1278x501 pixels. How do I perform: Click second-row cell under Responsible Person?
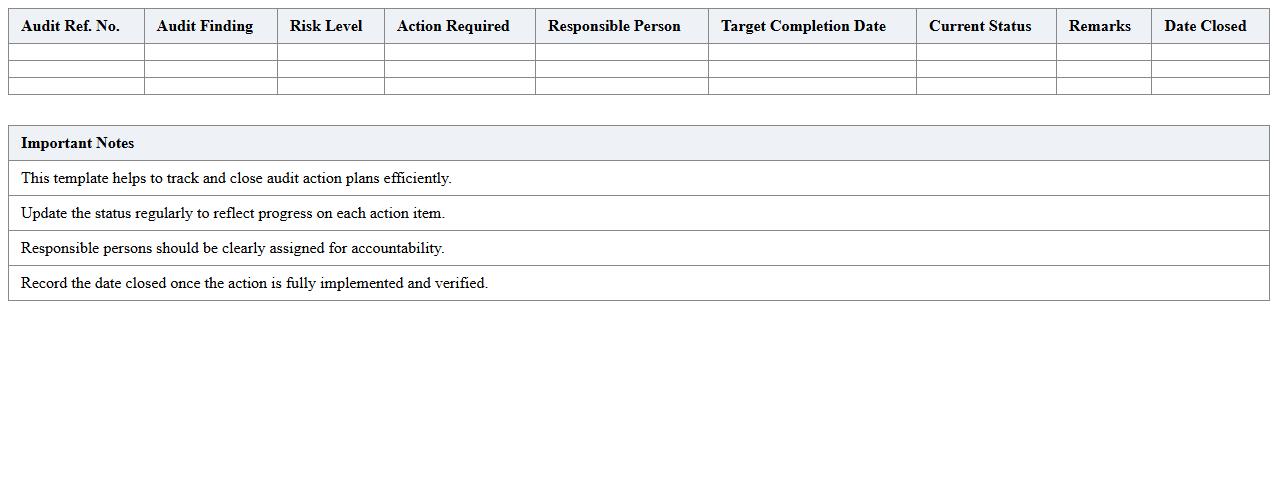621,69
